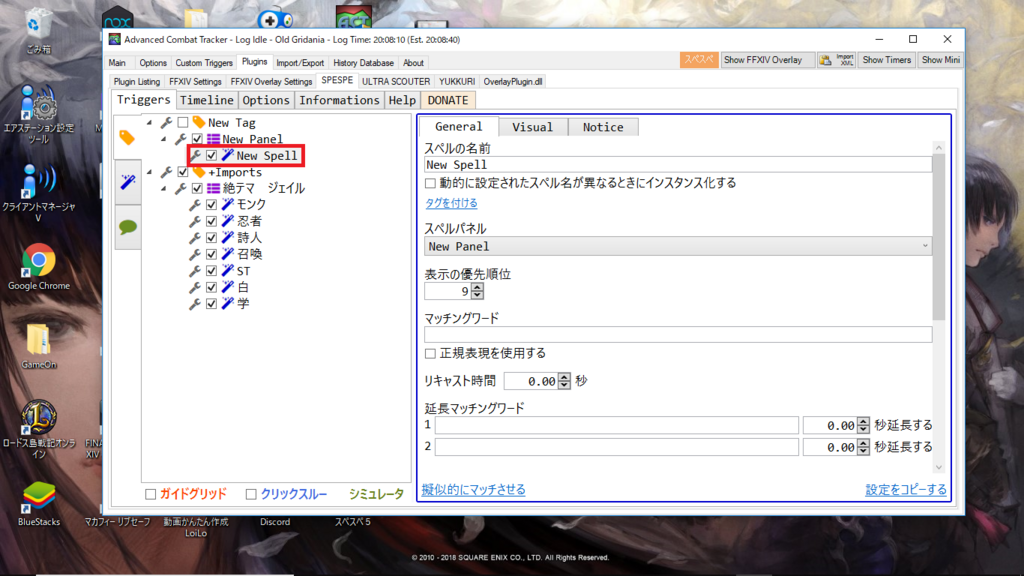This screenshot has width=1024, height=576.
Task: Switch to the Notice tab
Action: [x=603, y=127]
